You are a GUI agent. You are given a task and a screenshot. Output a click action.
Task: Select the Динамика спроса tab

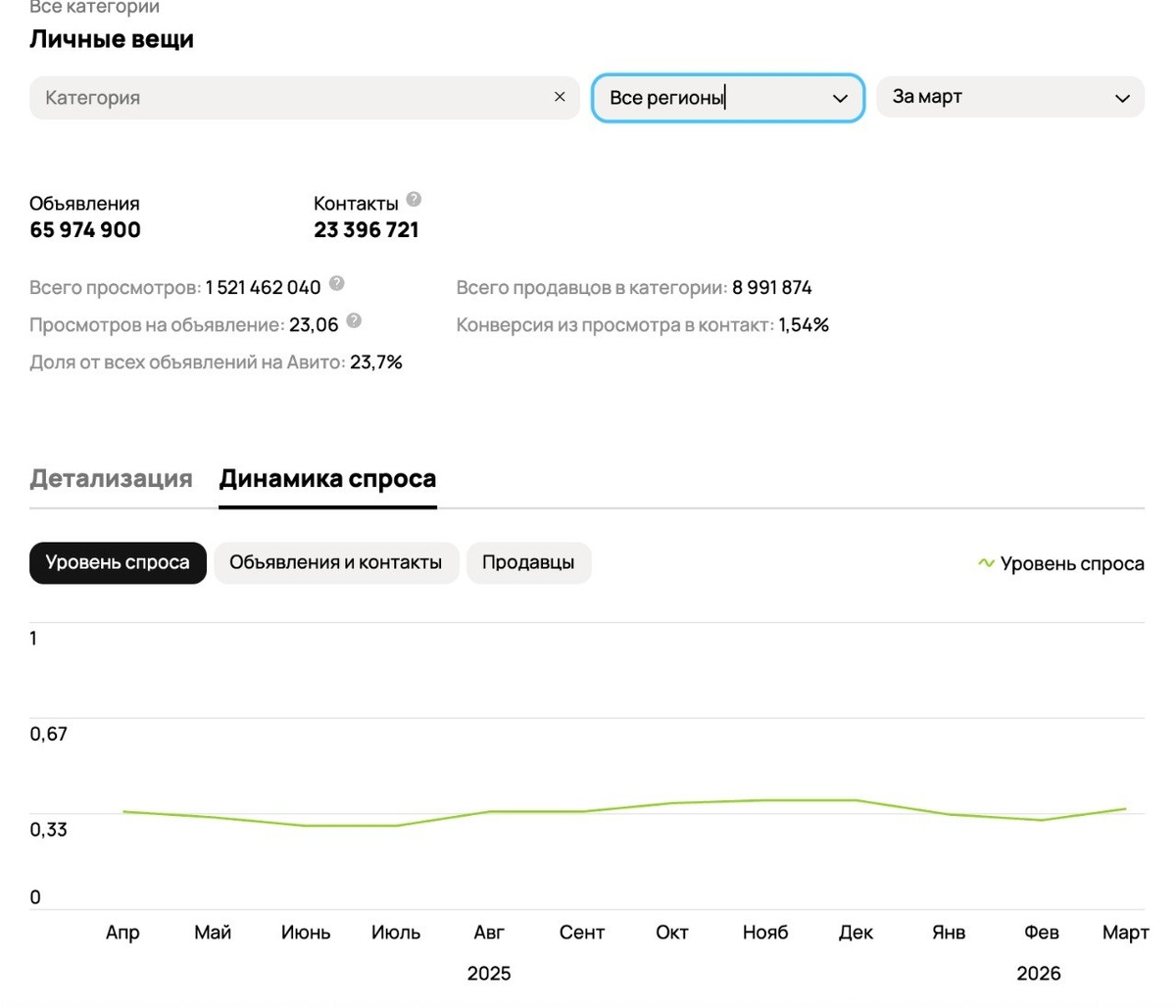point(327,479)
